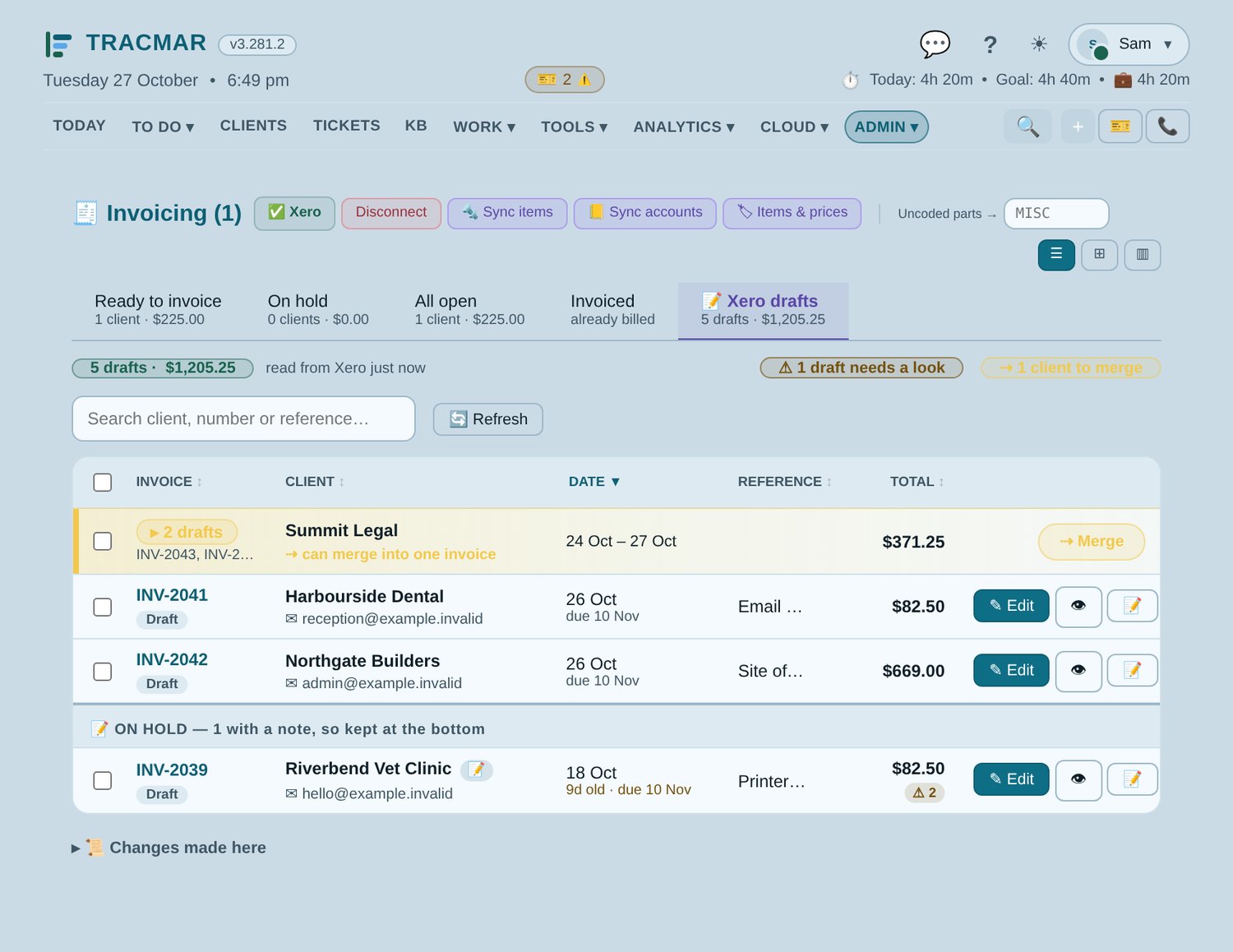Click note badge beside Riverbend Vet Clinic
Image resolution: width=1233 pixels, height=952 pixels.
coord(477,769)
